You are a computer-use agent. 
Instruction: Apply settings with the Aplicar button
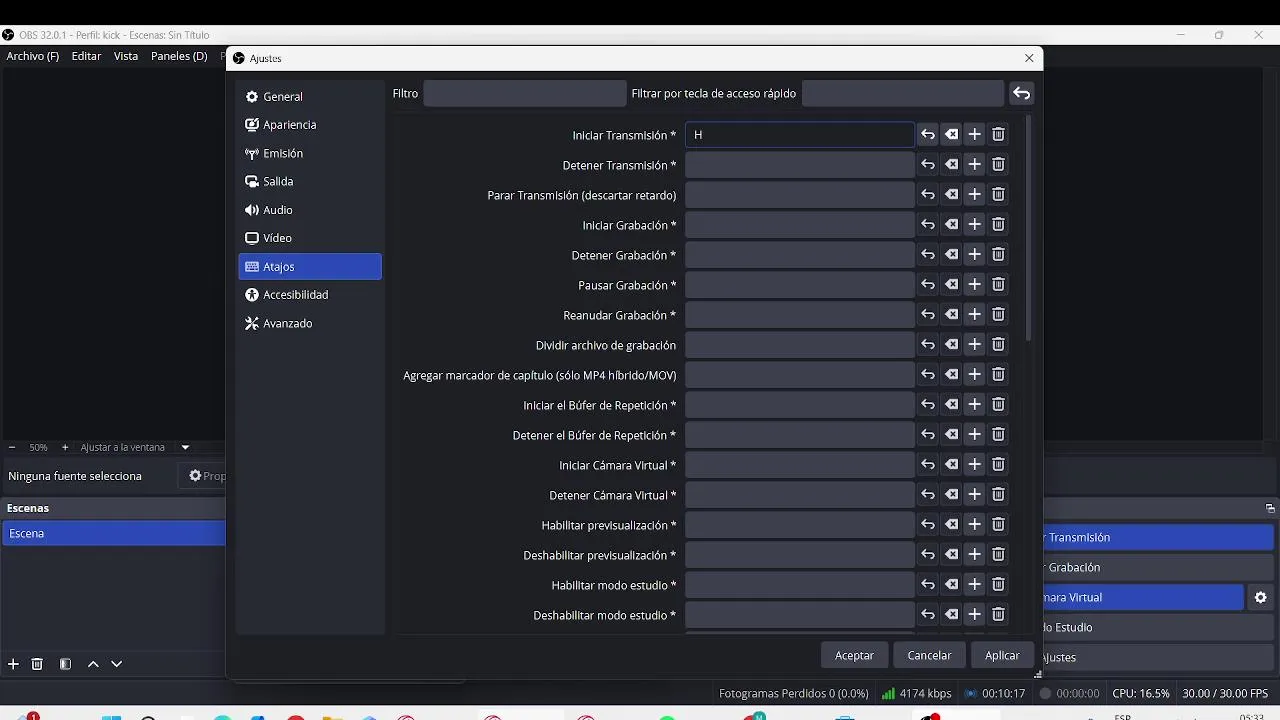click(1002, 655)
